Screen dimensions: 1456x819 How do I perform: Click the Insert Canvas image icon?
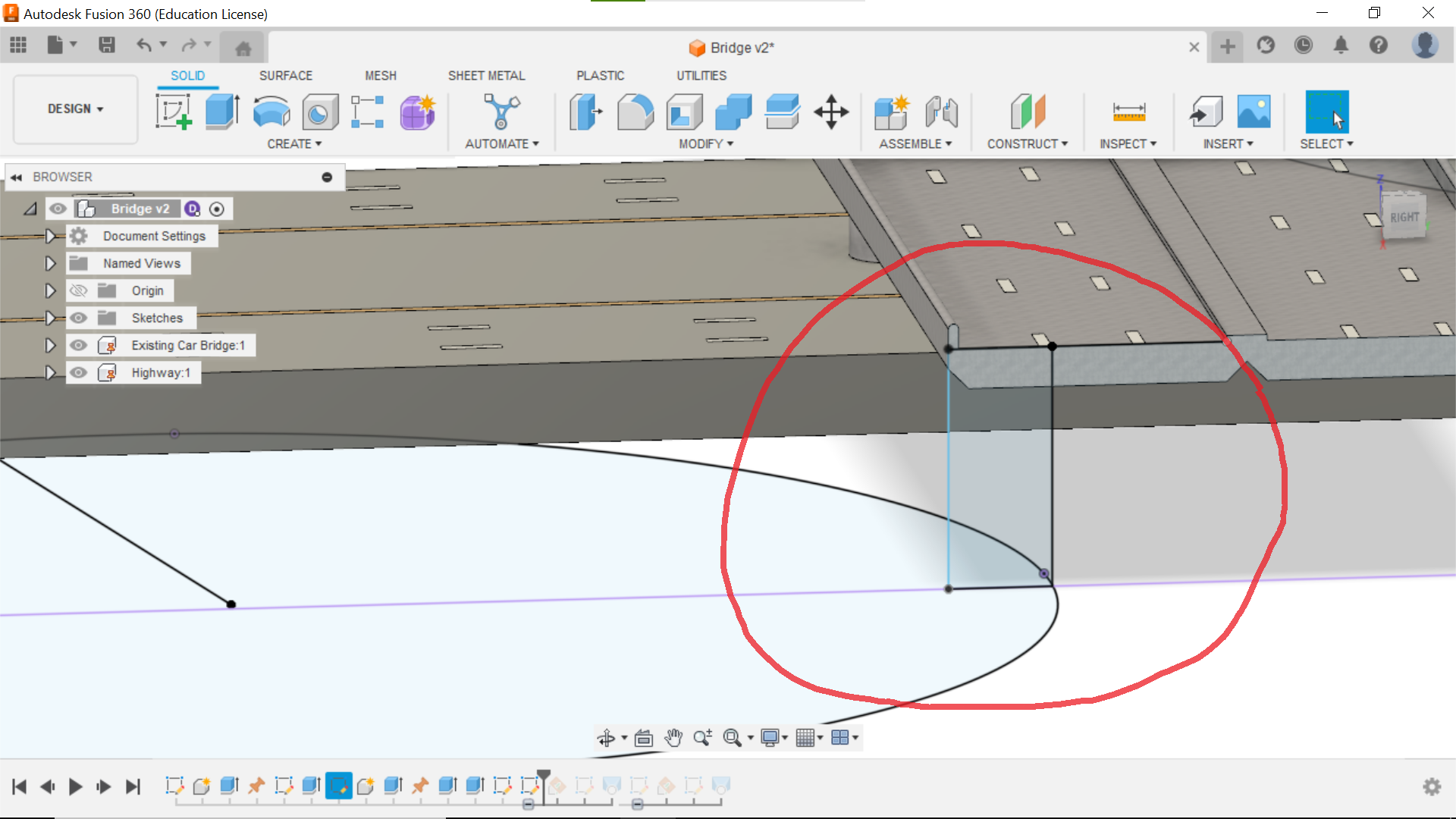[1254, 112]
